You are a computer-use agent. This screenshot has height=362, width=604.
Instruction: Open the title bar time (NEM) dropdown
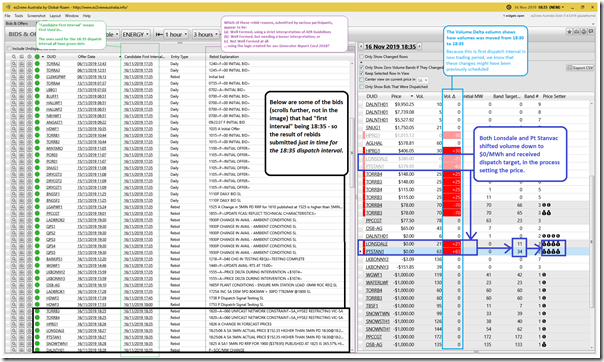563,7
